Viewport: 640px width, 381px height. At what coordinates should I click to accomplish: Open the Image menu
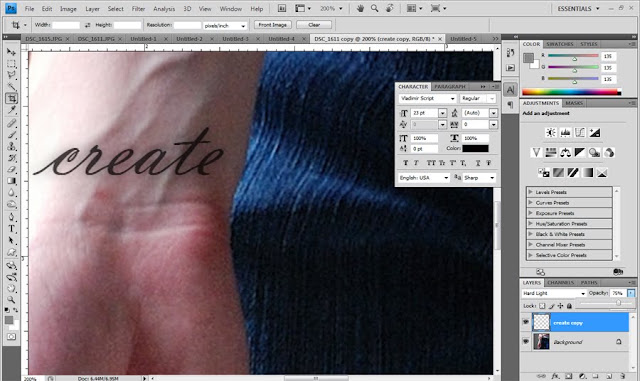click(68, 9)
